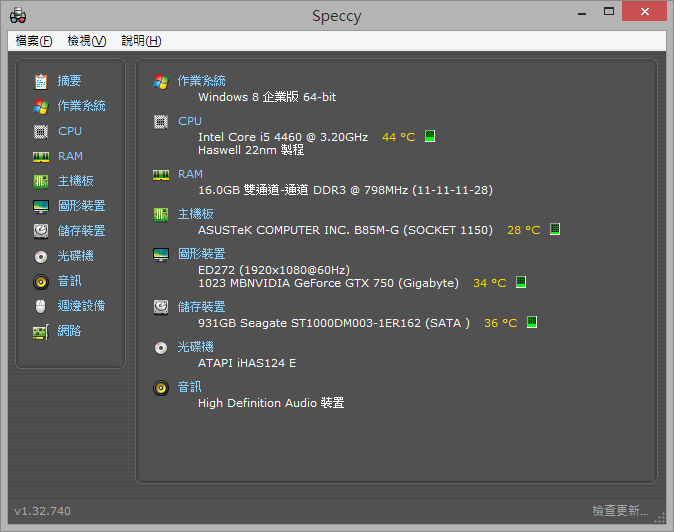The image size is (674, 532).
Task: Click monitor icon in summary panel
Action: [x=161, y=254]
